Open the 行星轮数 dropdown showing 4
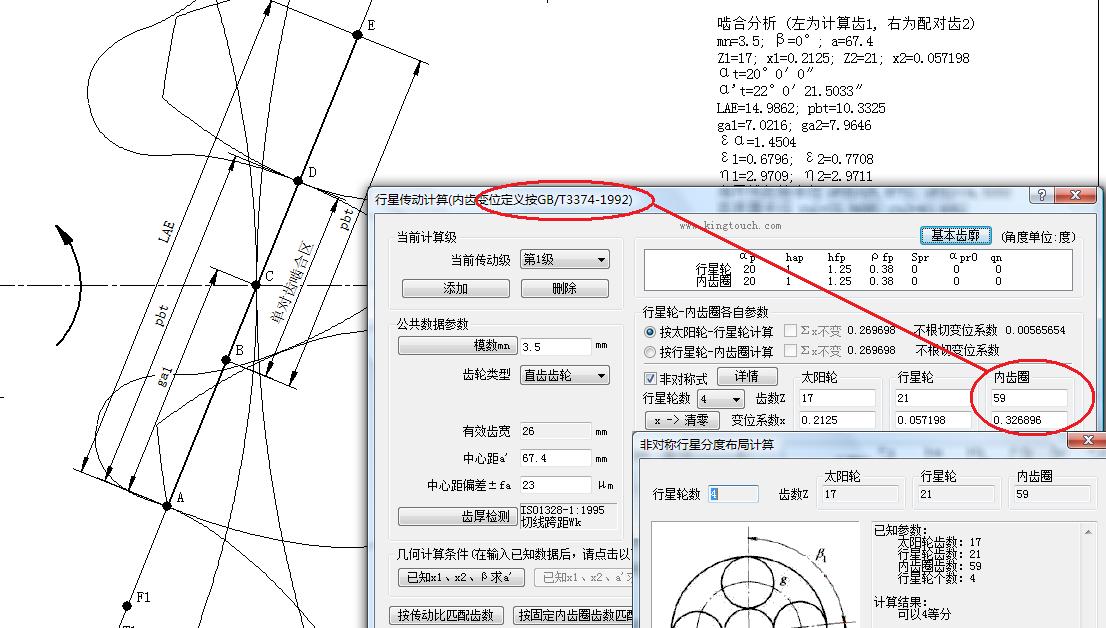This screenshot has width=1106, height=628. (720, 399)
